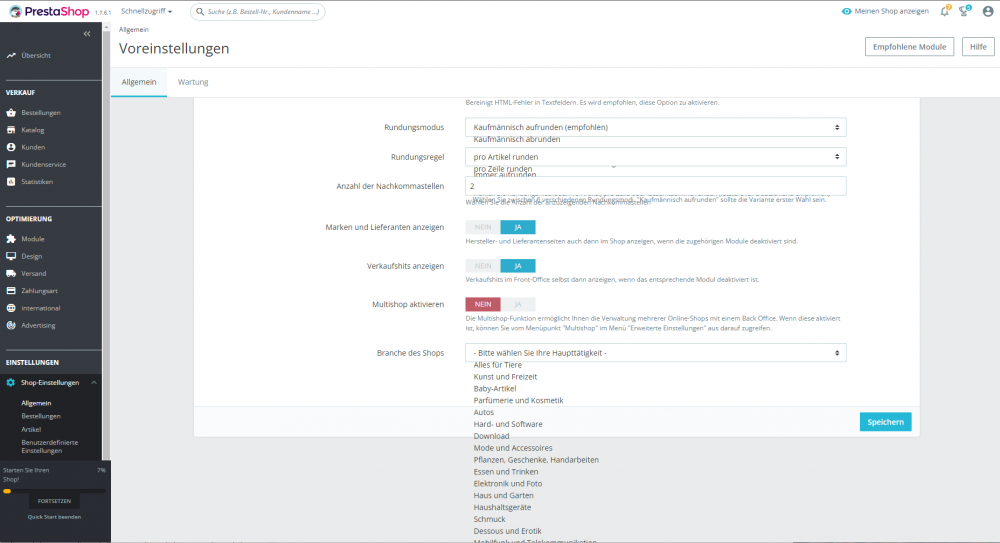Click Quick Start beenden link

tap(54, 517)
